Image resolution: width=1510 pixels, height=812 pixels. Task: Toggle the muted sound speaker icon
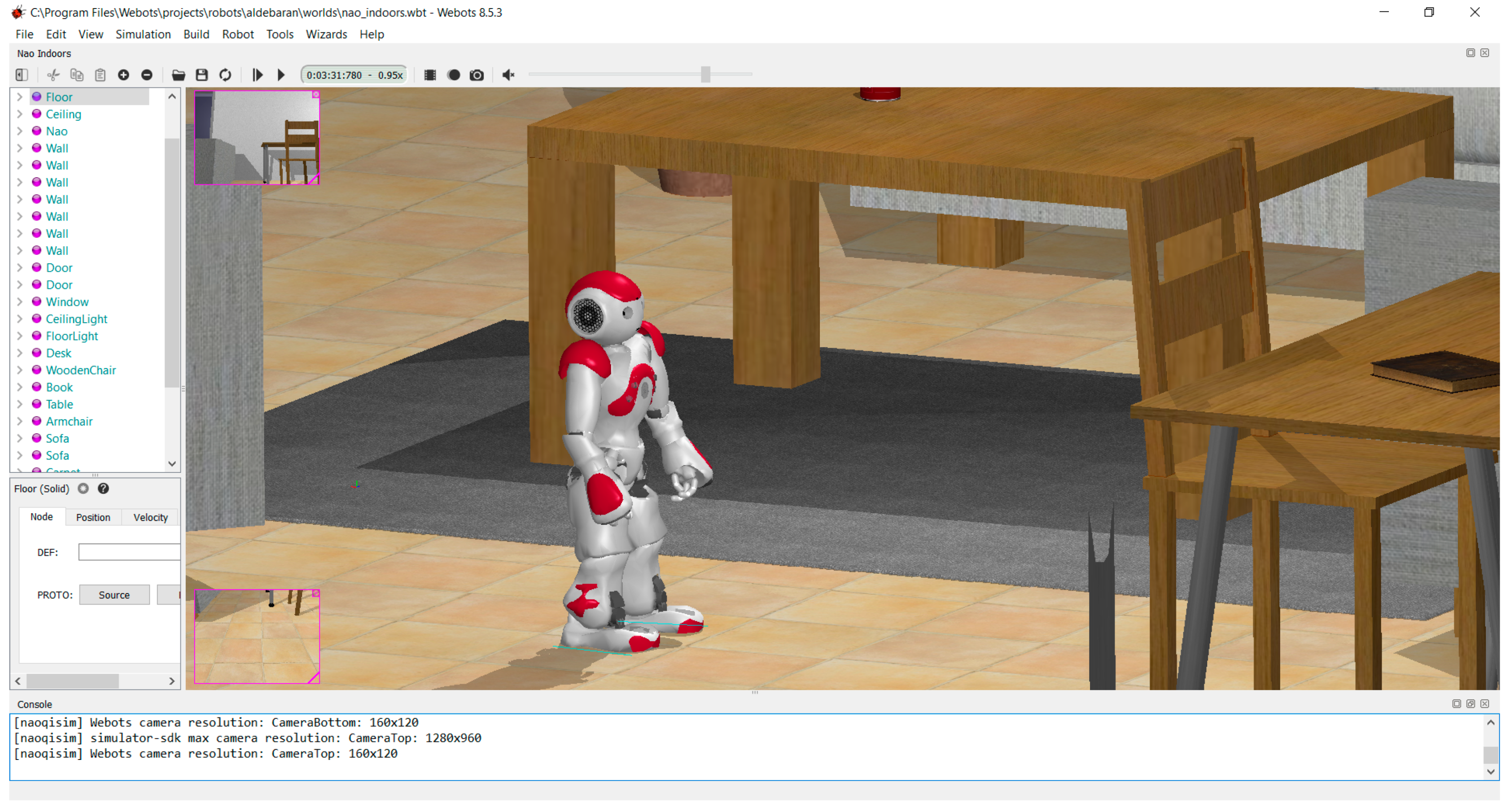point(508,75)
